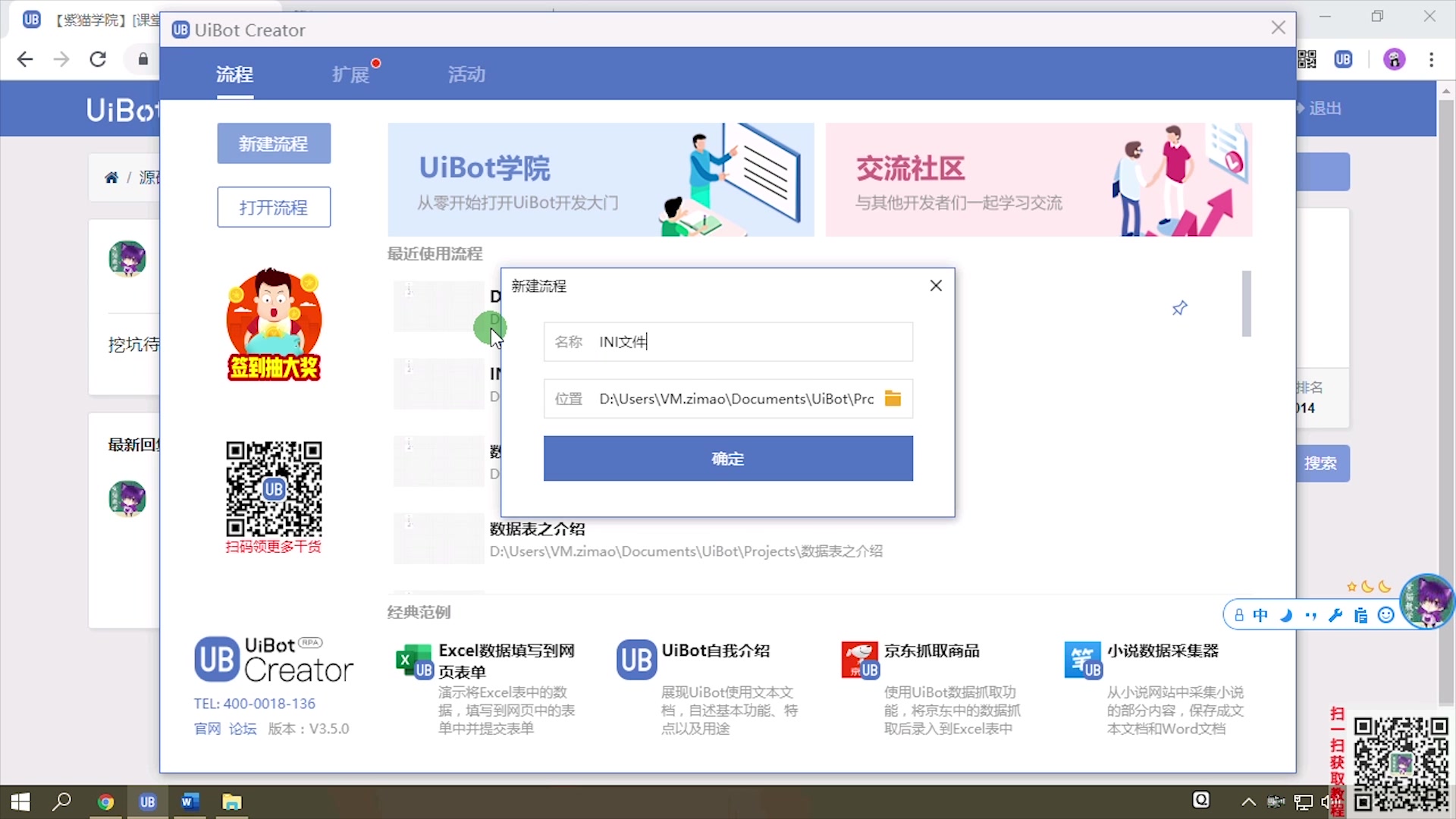Click the 打开流程 button

(x=273, y=207)
